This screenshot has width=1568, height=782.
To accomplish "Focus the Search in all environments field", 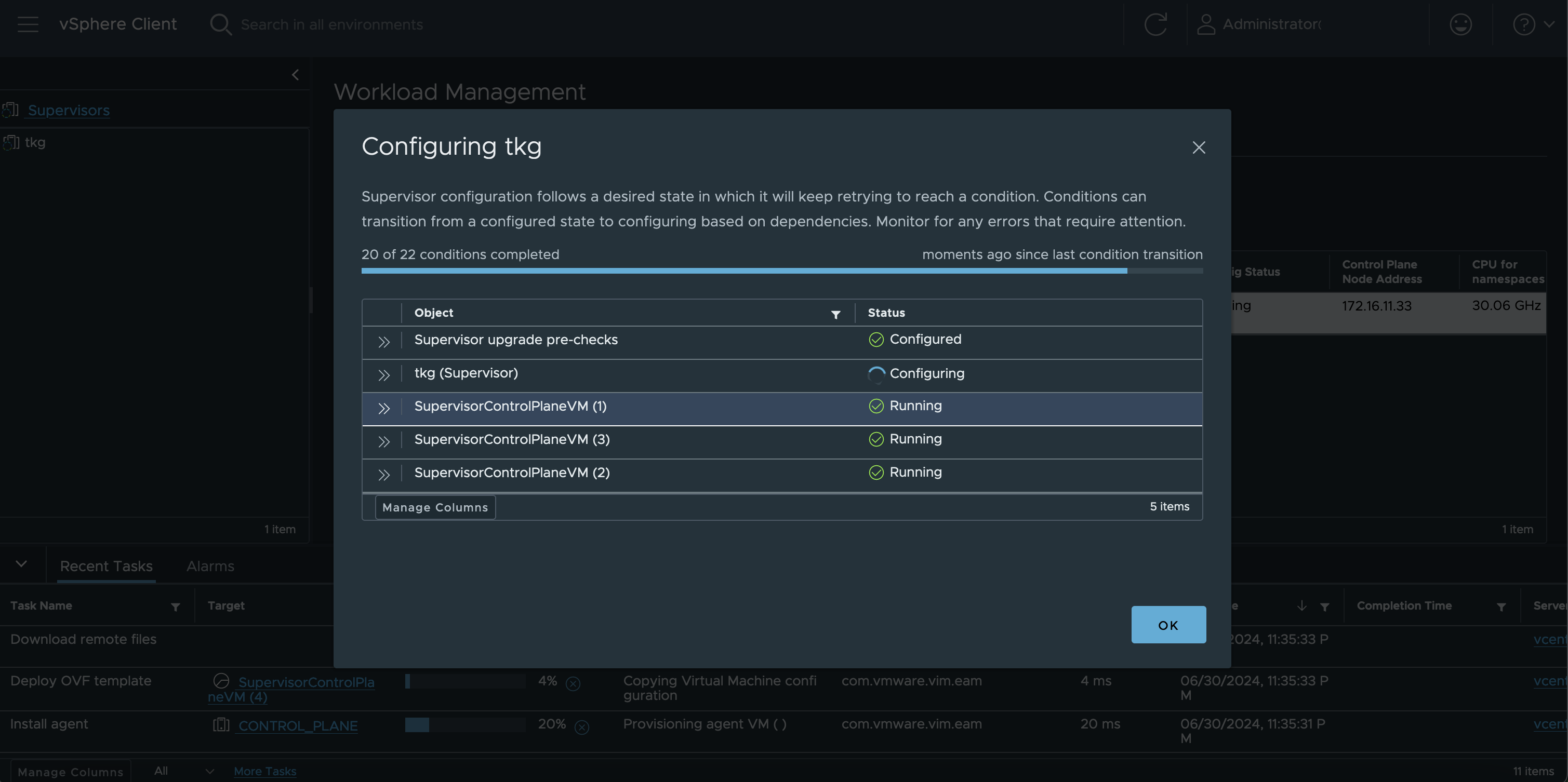I will [332, 24].
